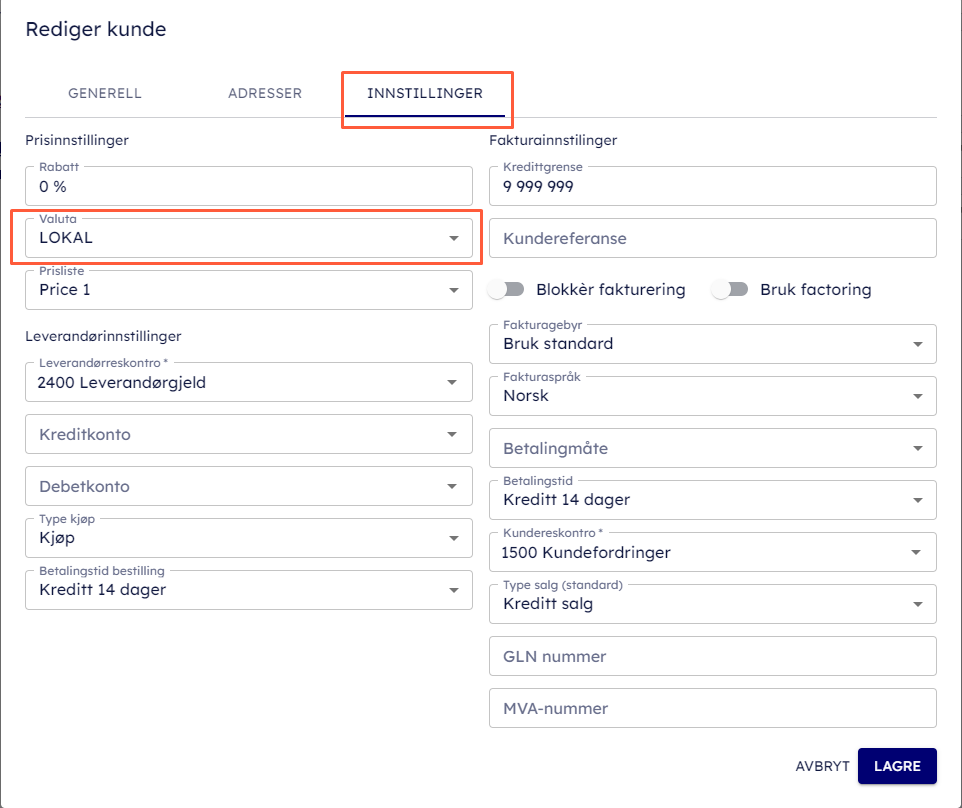Focus the GLN nummer field

pos(712,656)
